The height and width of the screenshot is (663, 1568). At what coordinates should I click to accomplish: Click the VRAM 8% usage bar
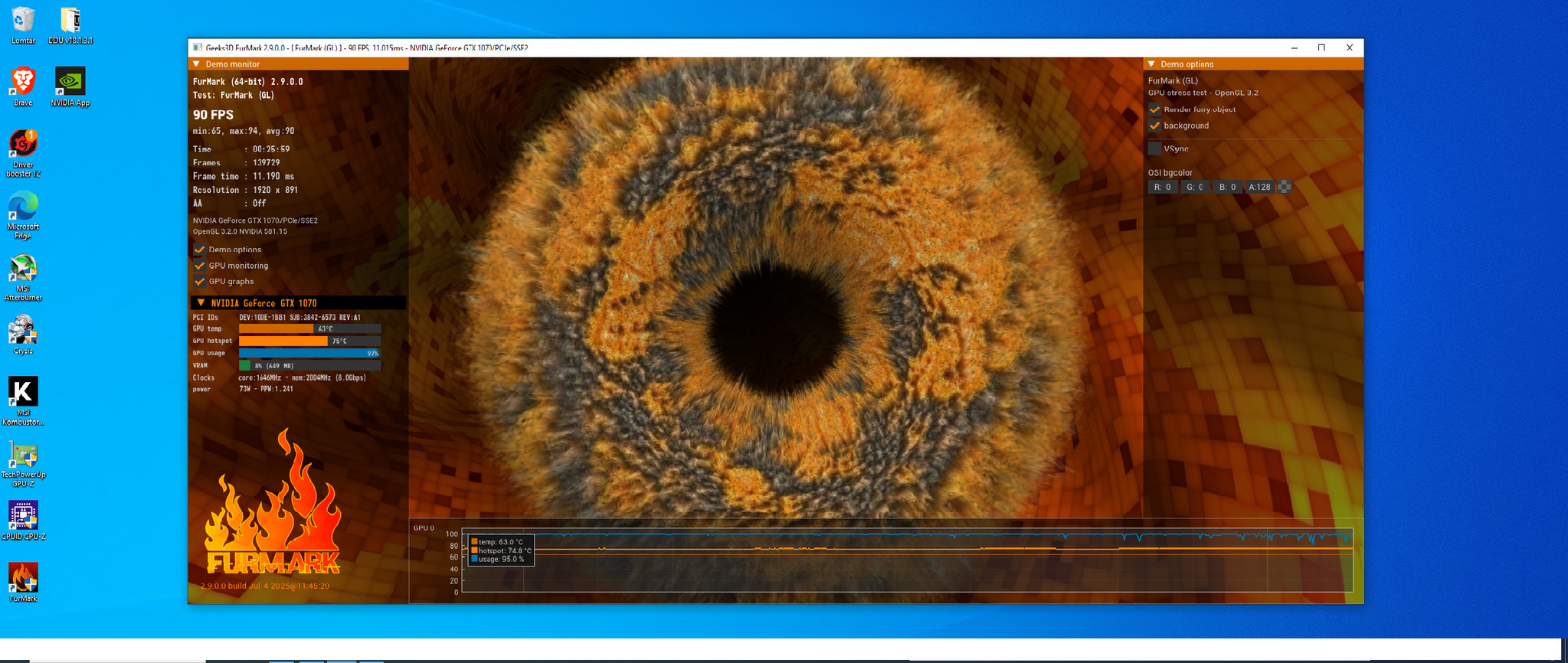[x=309, y=366]
